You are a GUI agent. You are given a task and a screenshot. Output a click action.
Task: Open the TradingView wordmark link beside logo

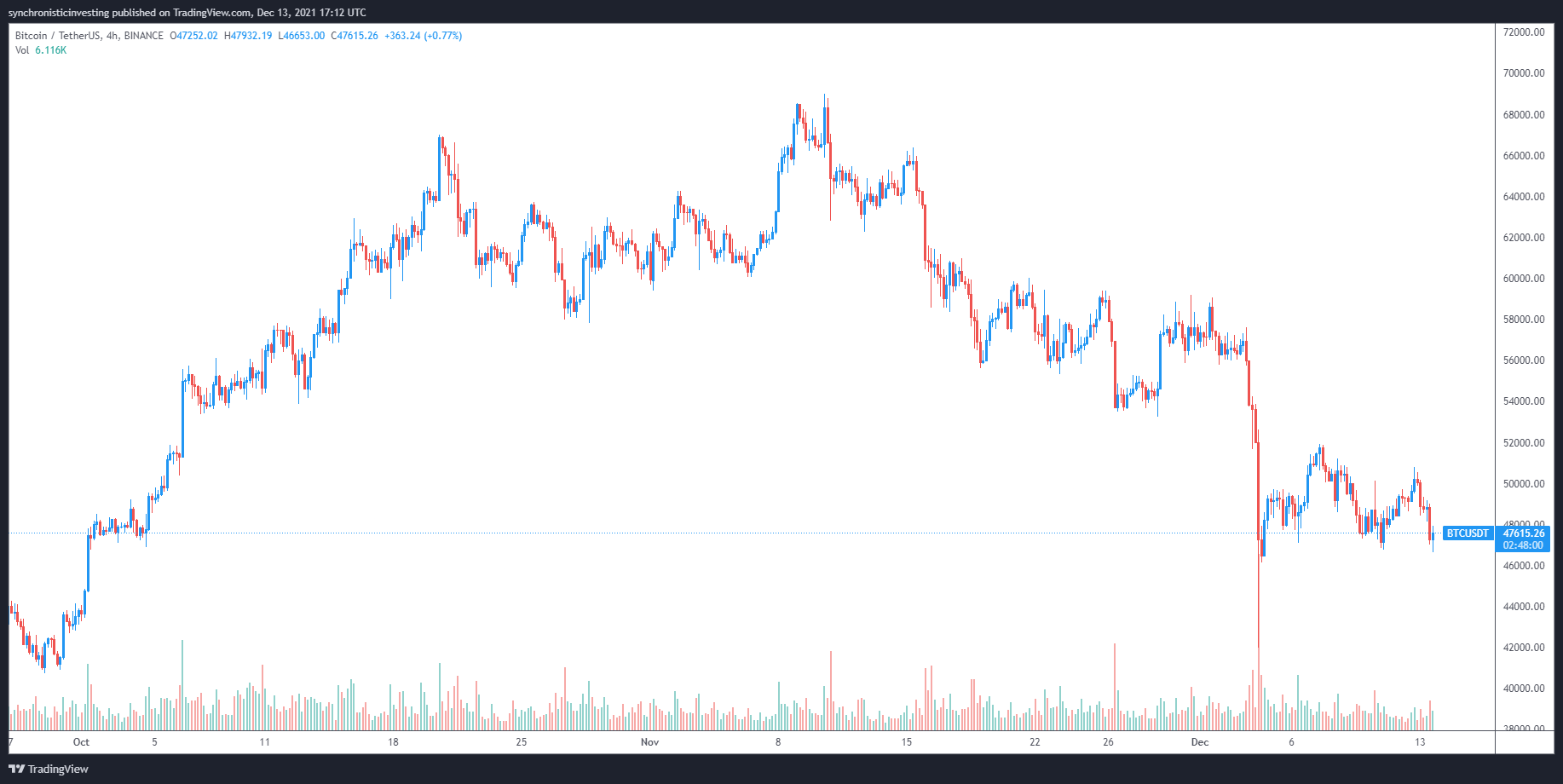(58, 769)
